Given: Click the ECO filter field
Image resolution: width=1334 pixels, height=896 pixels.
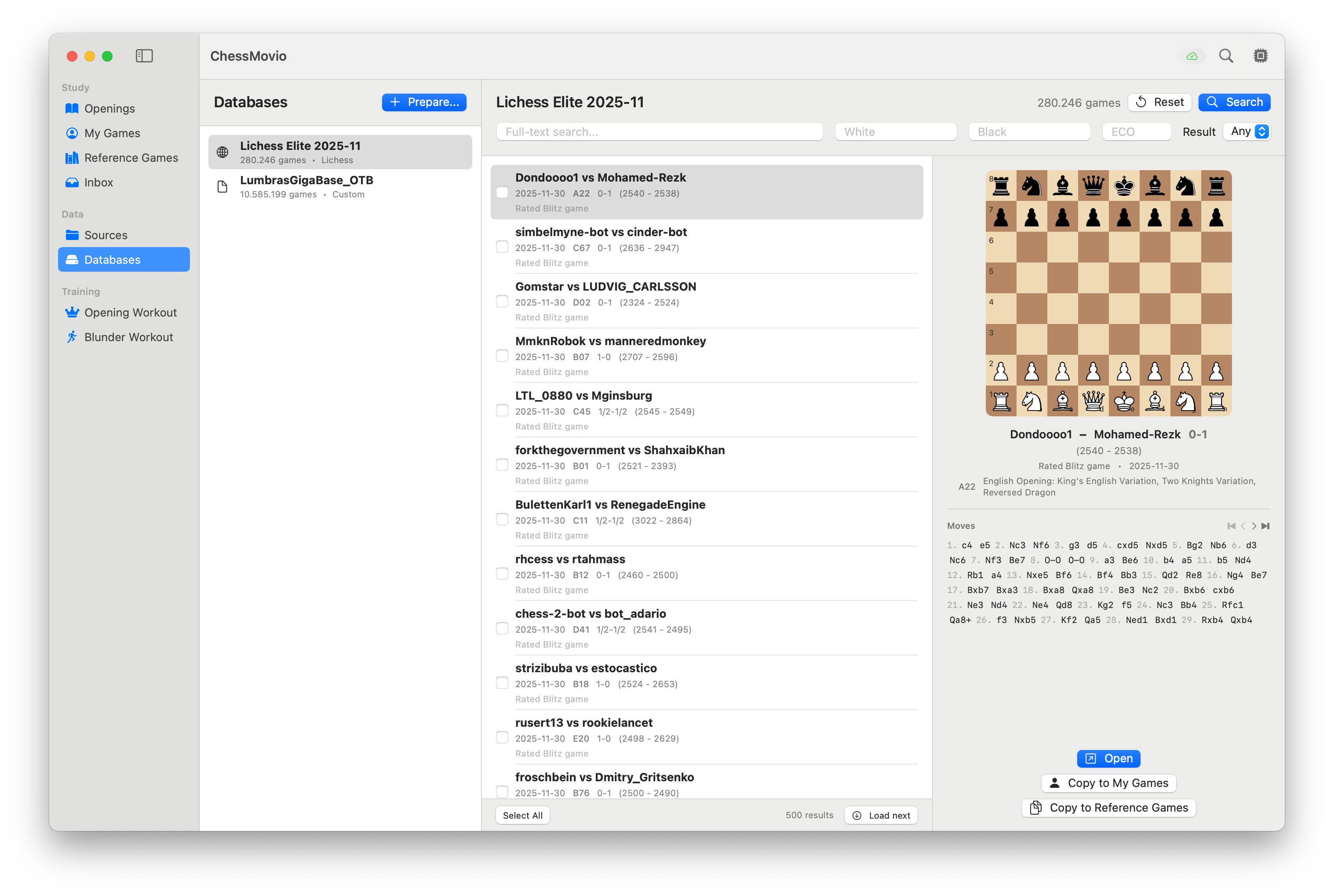Looking at the screenshot, I should pos(1136,132).
